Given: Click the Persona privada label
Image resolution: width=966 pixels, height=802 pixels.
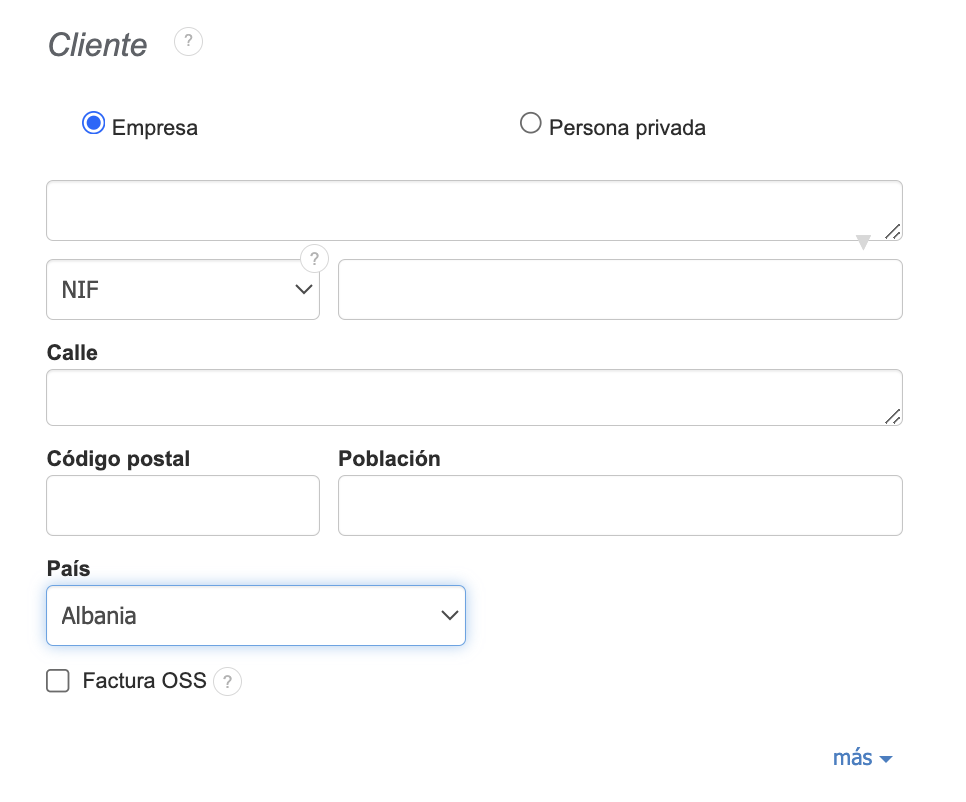Looking at the screenshot, I should [627, 128].
